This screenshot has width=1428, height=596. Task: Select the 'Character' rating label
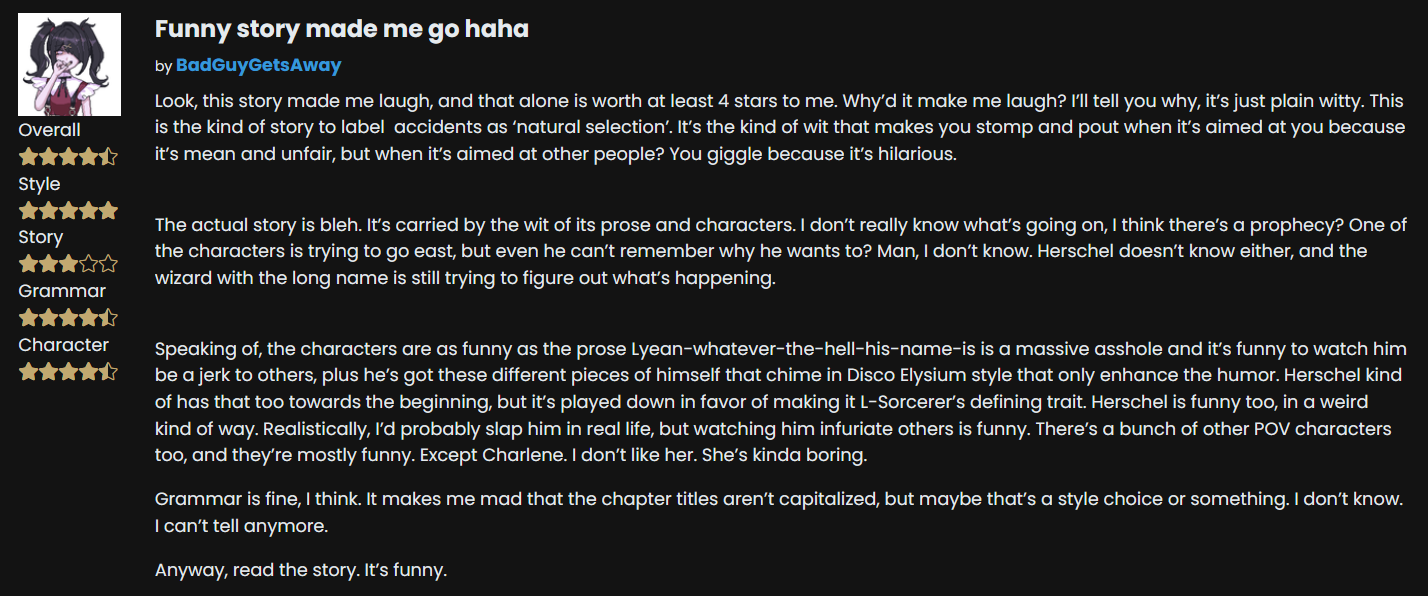pyautogui.click(x=63, y=345)
